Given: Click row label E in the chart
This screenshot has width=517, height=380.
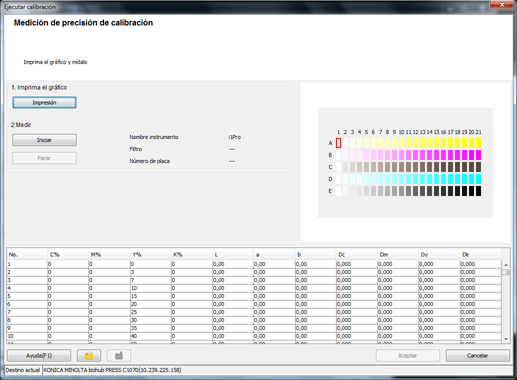Looking at the screenshot, I should click(330, 191).
